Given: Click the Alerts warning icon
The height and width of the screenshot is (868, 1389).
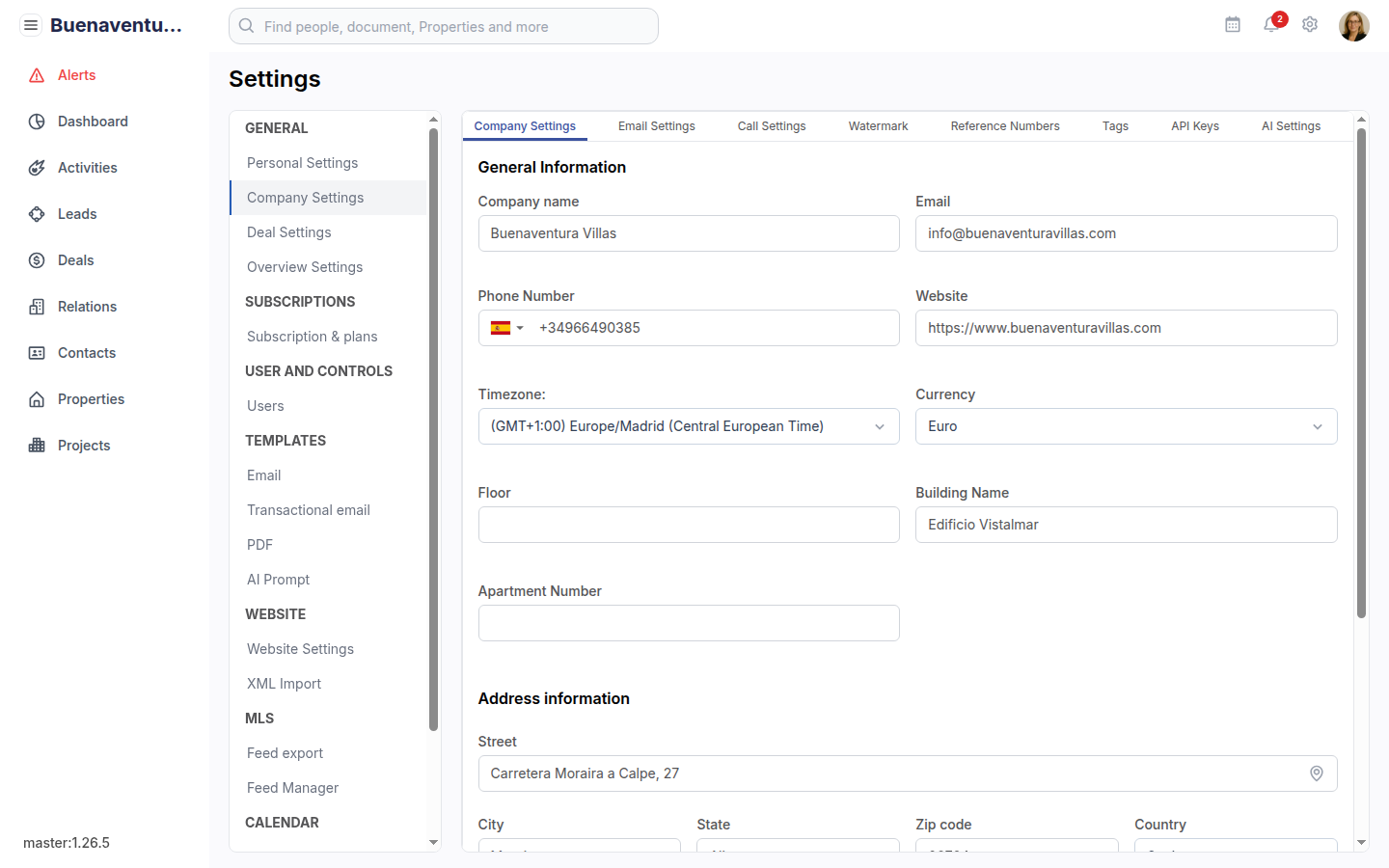Looking at the screenshot, I should tap(37, 75).
